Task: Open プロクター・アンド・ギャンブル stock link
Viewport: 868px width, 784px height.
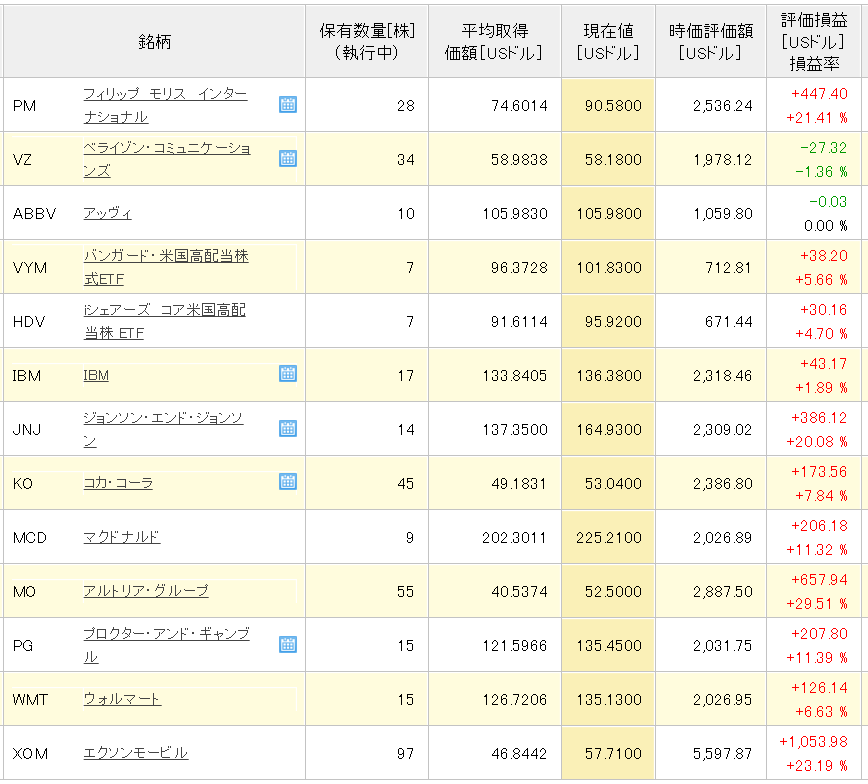Action: click(166, 645)
